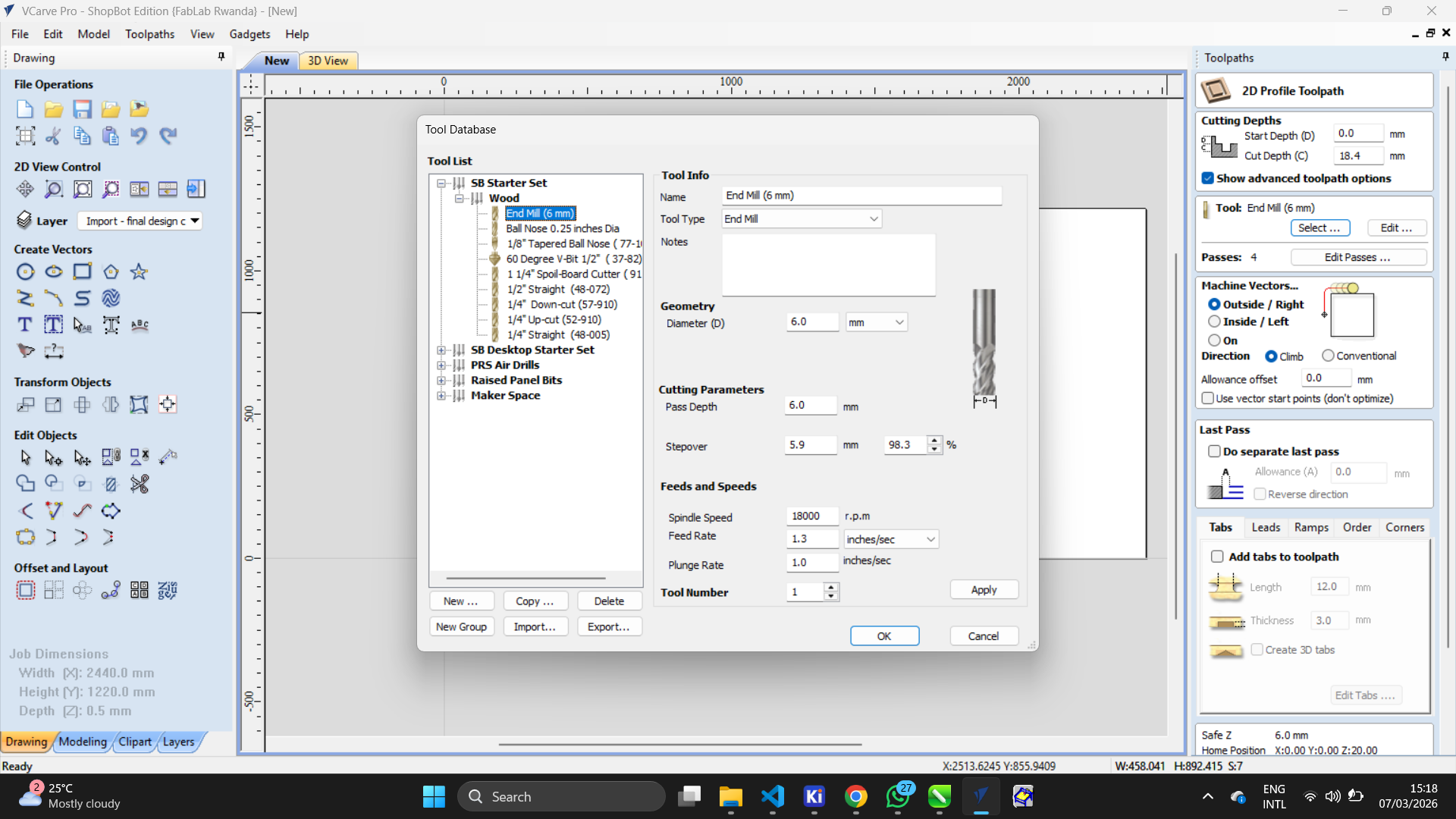Open Chrome from the taskbar
This screenshot has height=819, width=1456.
(855, 796)
